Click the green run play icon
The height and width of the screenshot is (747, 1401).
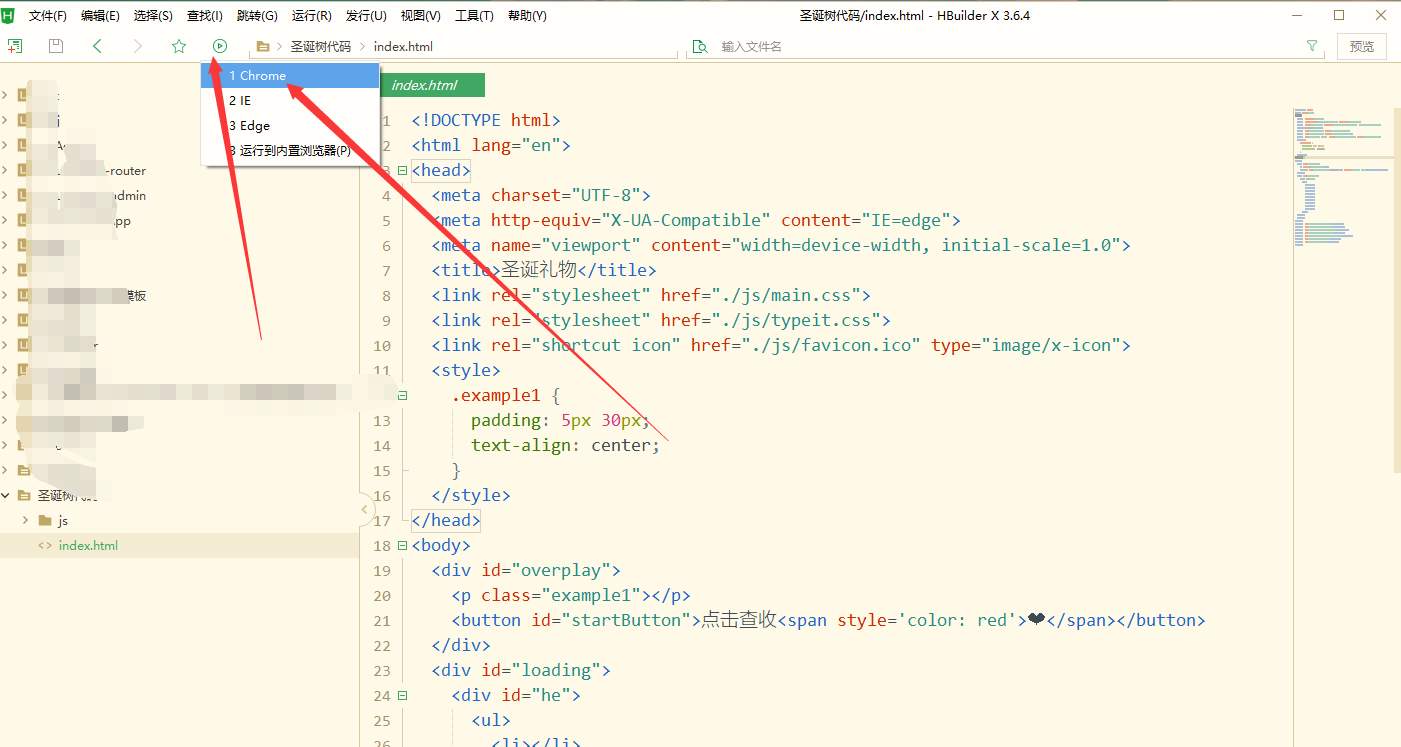pos(220,46)
